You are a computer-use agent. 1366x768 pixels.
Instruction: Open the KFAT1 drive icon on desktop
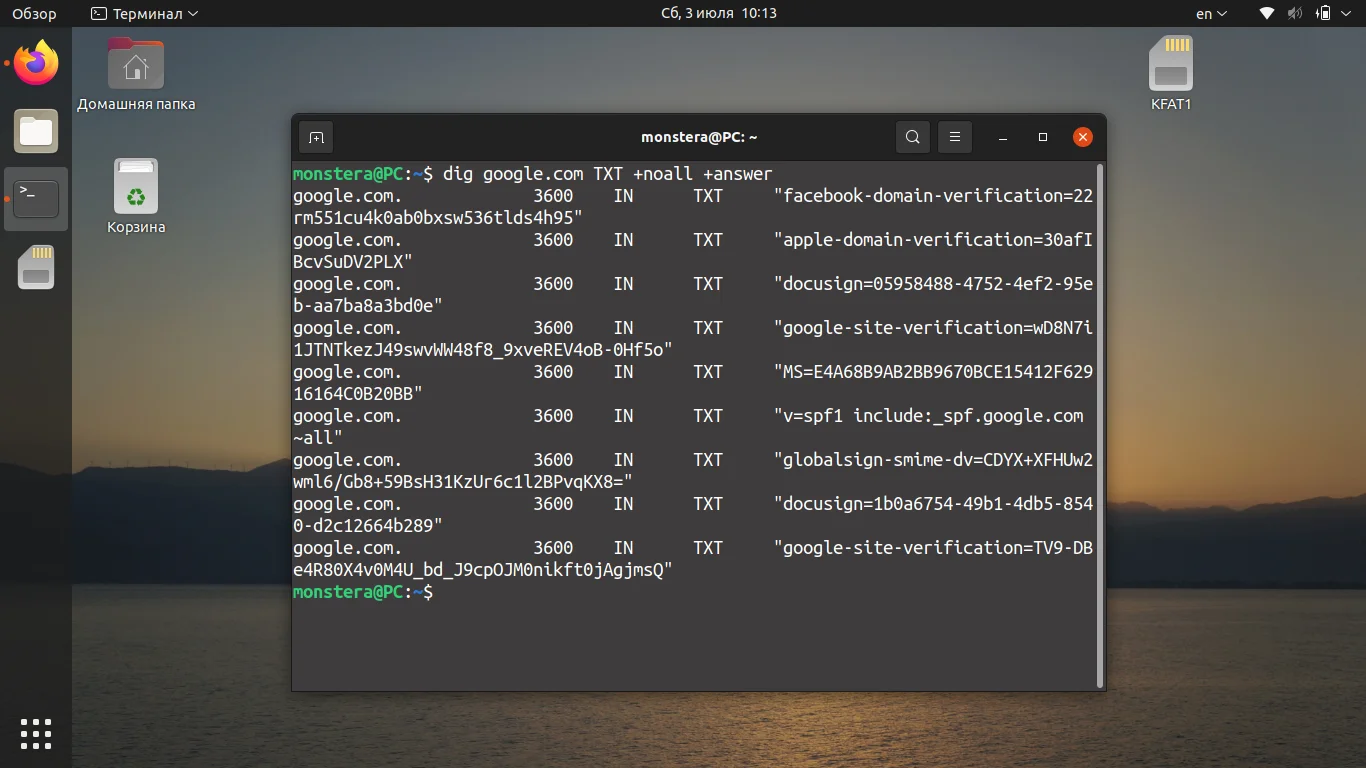pyautogui.click(x=1170, y=62)
